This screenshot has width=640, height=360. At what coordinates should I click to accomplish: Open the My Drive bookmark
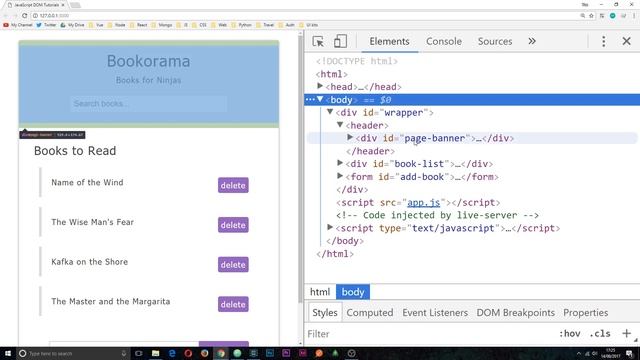click(72, 25)
